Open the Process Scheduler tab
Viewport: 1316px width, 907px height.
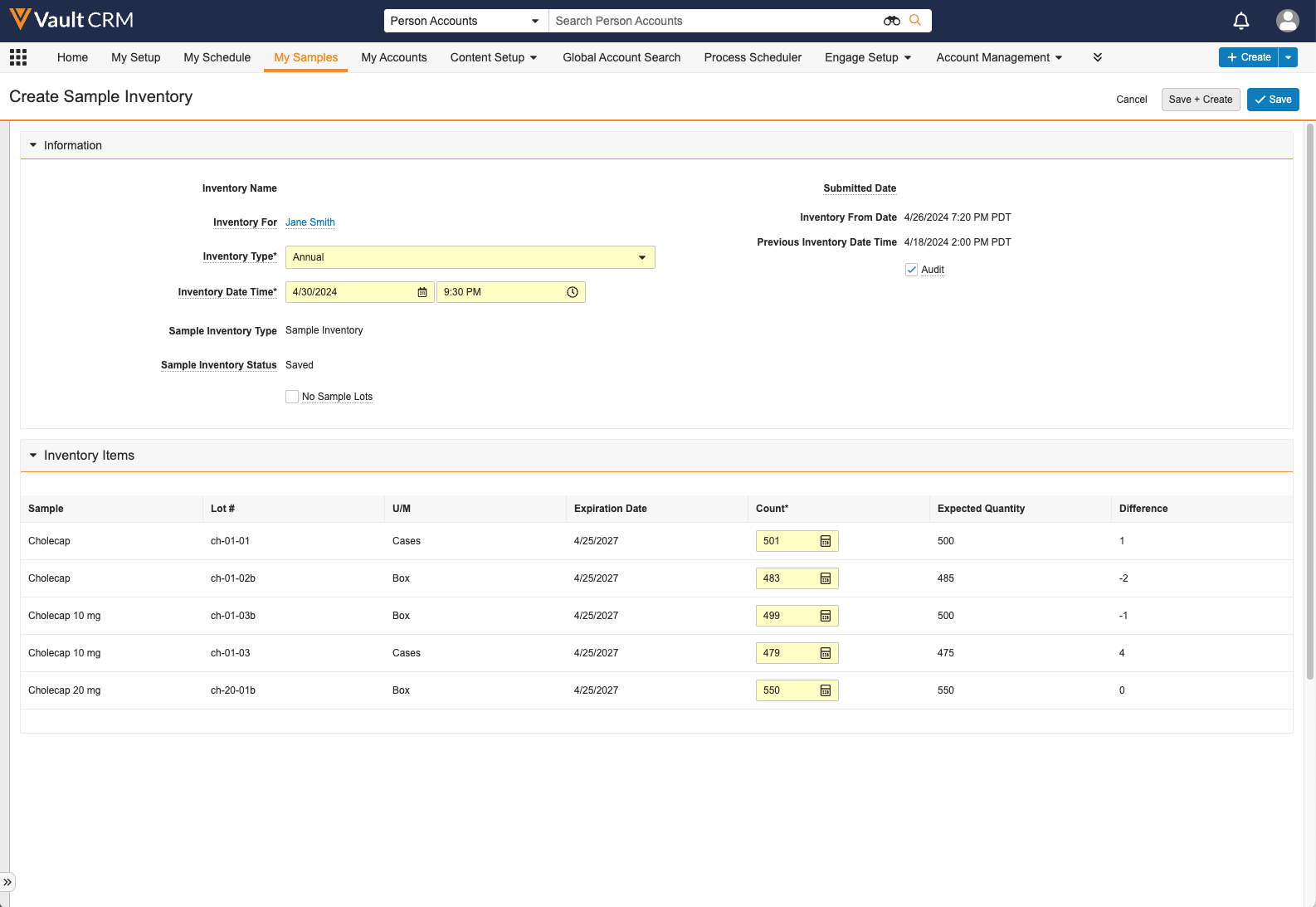[753, 57]
